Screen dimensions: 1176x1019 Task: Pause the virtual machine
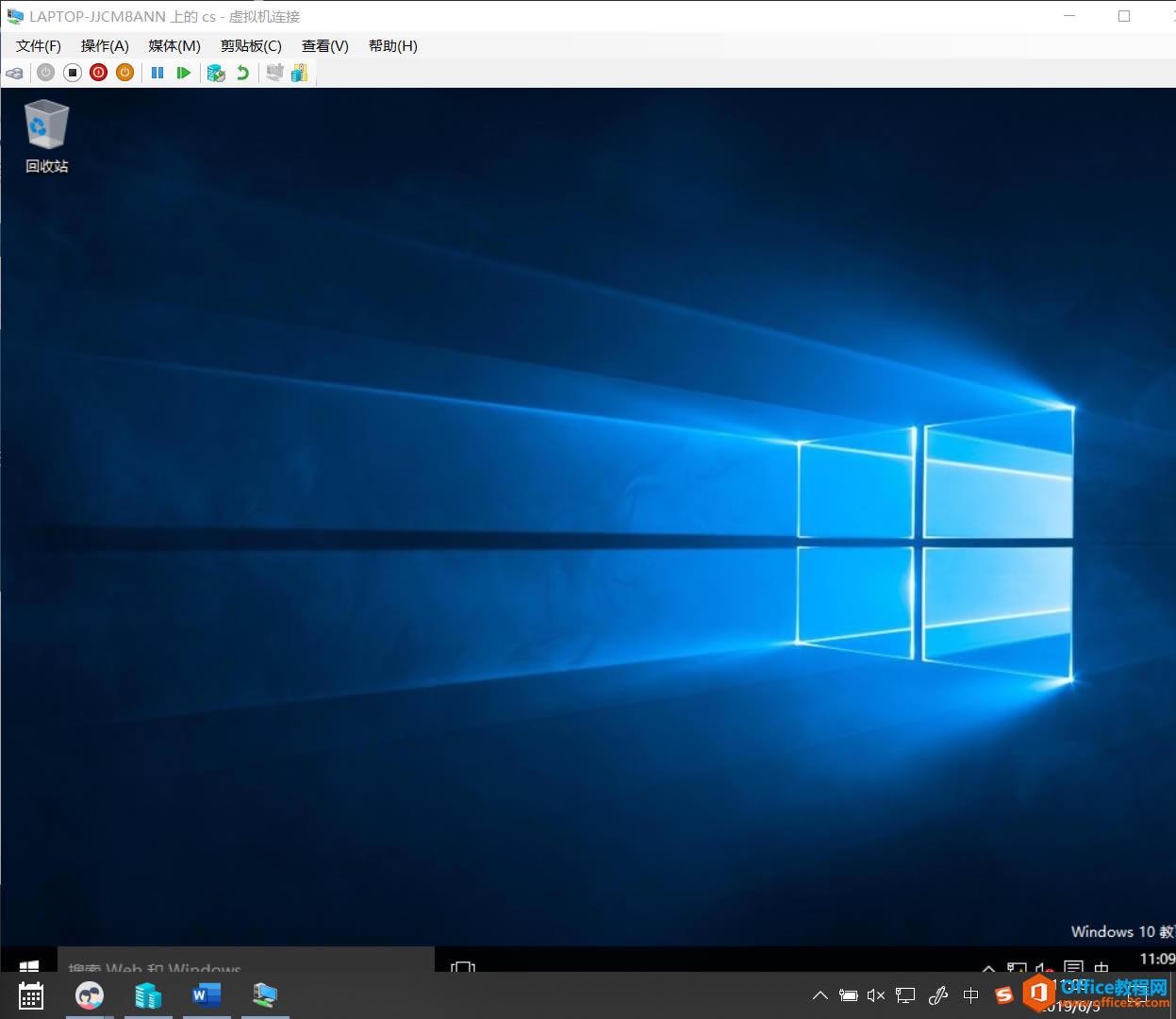tap(157, 73)
